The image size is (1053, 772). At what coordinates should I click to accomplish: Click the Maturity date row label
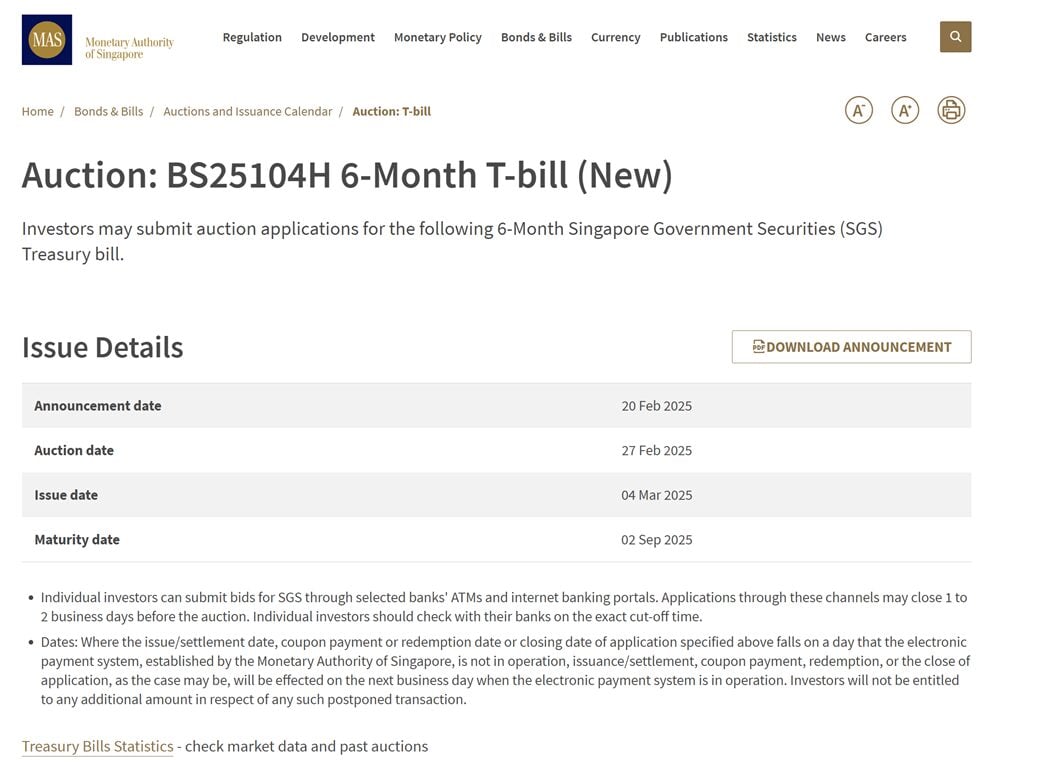pyautogui.click(x=77, y=540)
